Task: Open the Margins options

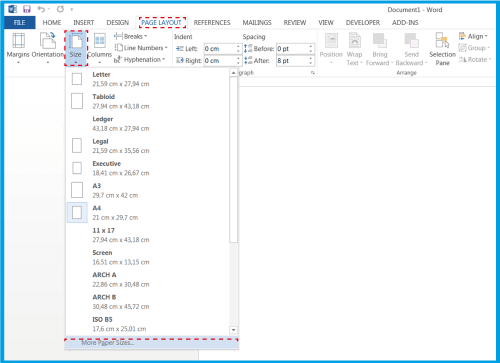Action: 18,48
